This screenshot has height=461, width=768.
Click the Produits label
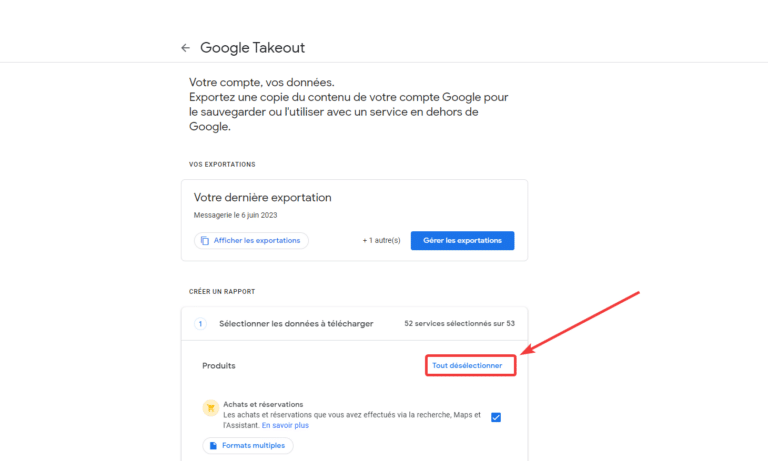click(218, 365)
